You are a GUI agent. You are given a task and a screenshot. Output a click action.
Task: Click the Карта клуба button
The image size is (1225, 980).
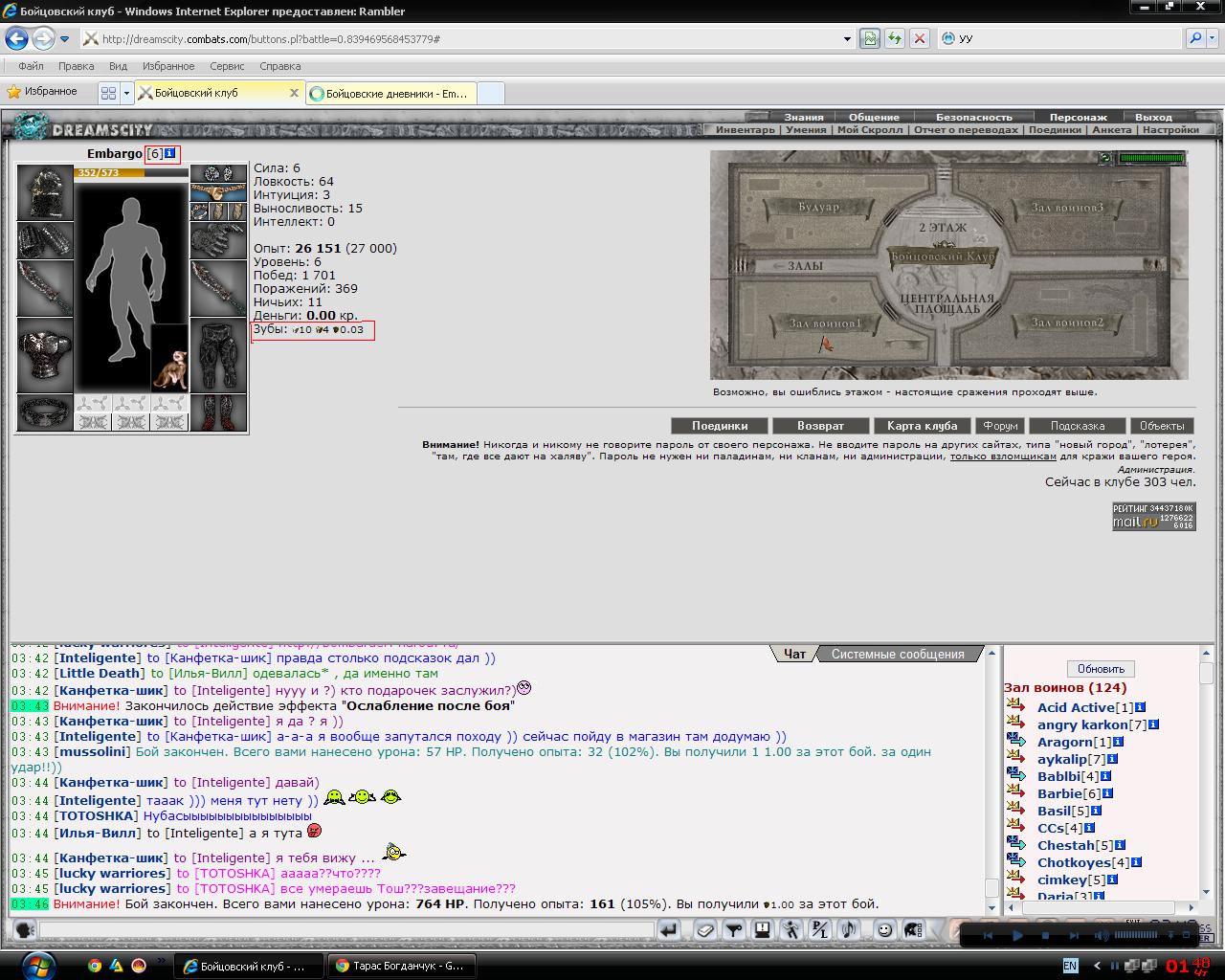pos(923,426)
